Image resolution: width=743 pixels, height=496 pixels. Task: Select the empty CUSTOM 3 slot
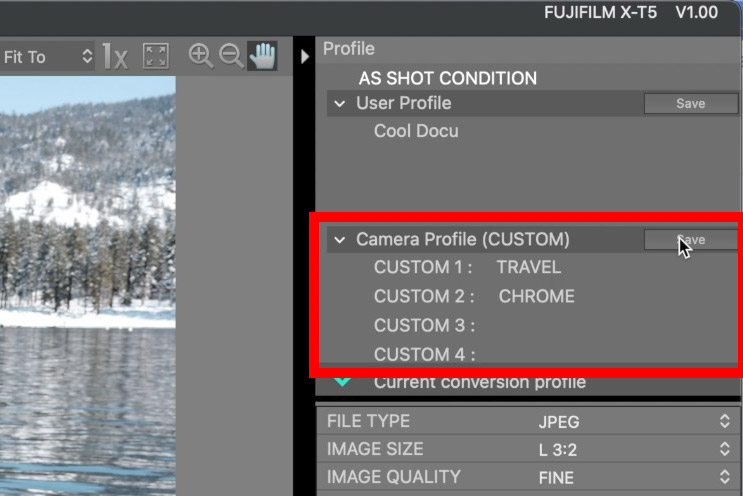[x=424, y=325]
